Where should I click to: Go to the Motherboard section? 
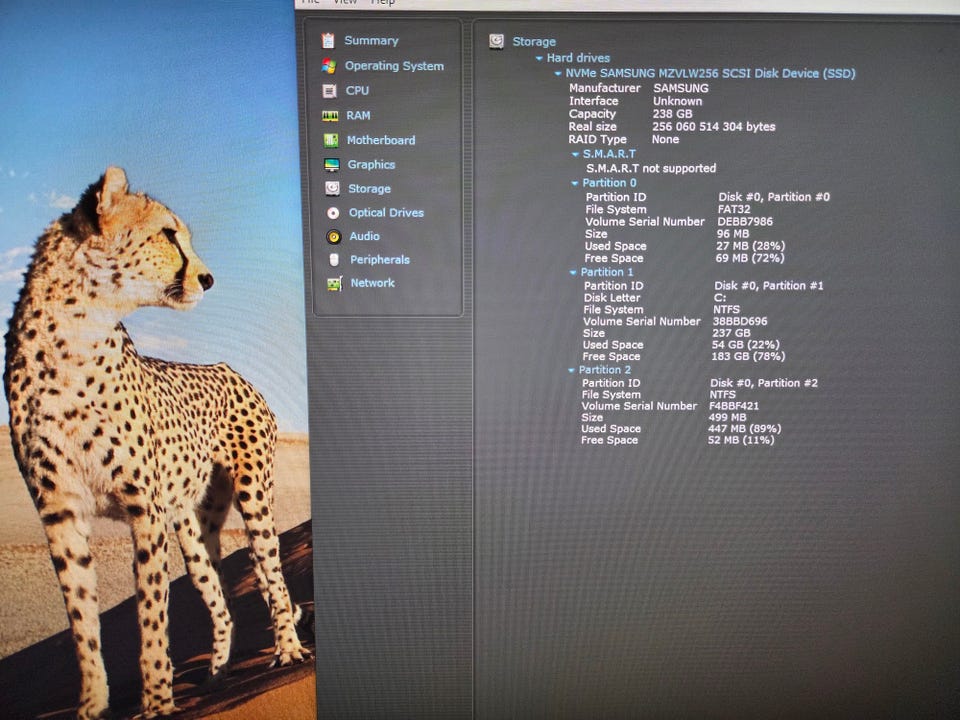pos(381,140)
